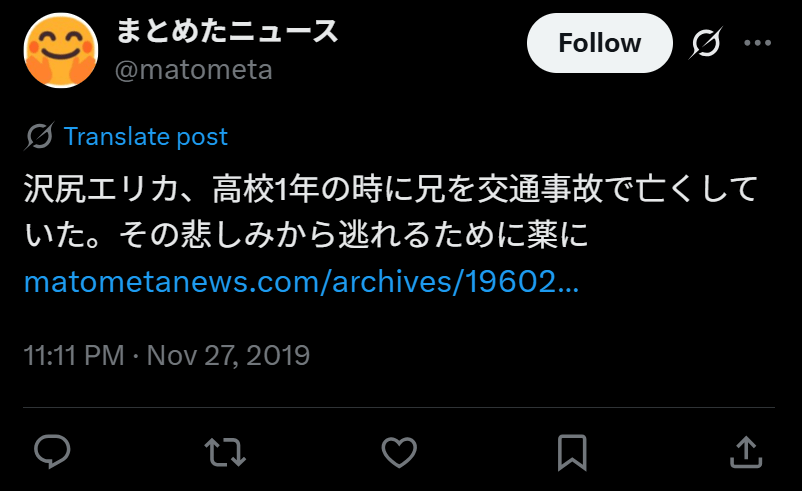The image size is (802, 491).
Task: Open Grok icon beside the Follow button
Action: [x=705, y=43]
